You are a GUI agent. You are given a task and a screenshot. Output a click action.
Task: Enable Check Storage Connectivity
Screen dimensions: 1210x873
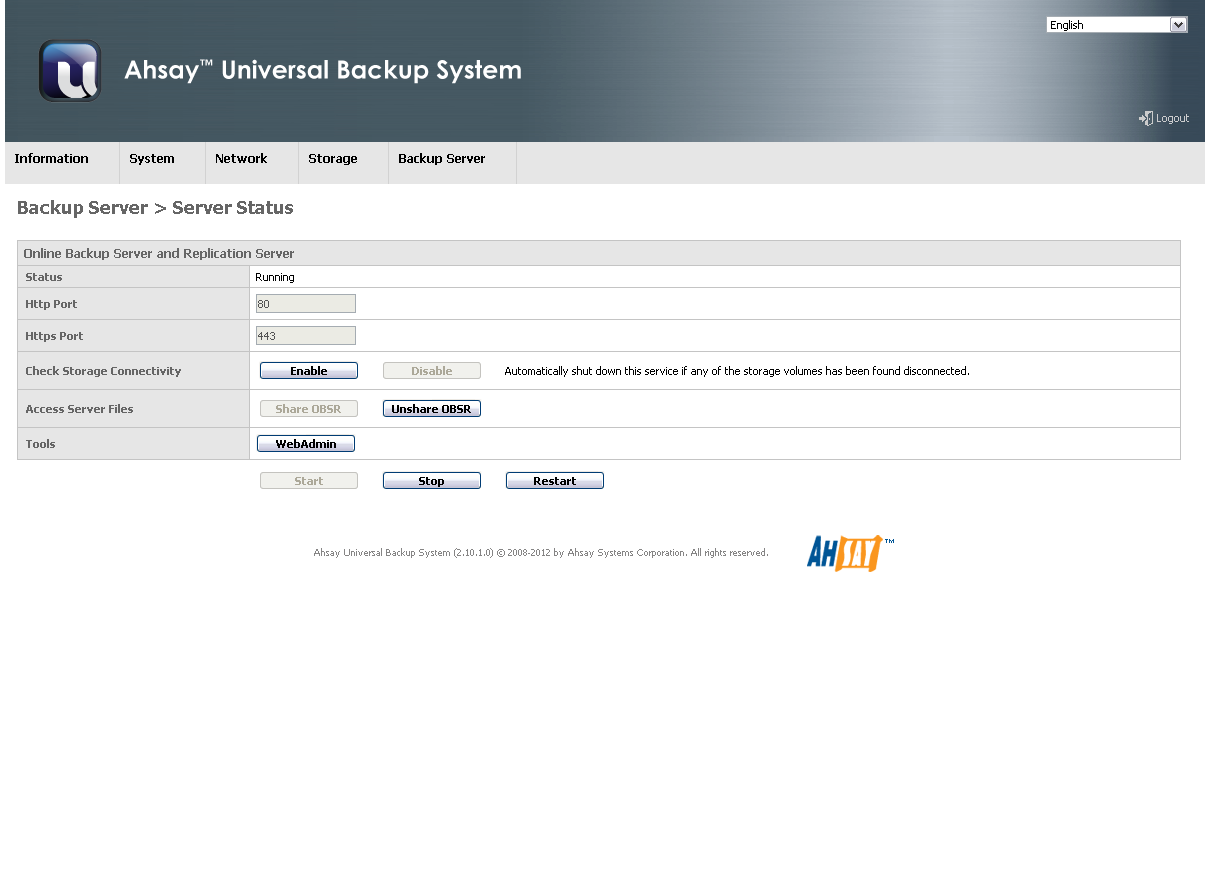coord(309,371)
